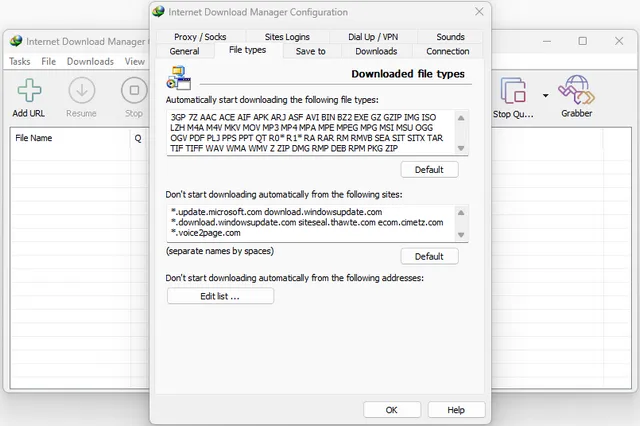
Task: Switch to the Sites Logins tab
Action: 287,37
